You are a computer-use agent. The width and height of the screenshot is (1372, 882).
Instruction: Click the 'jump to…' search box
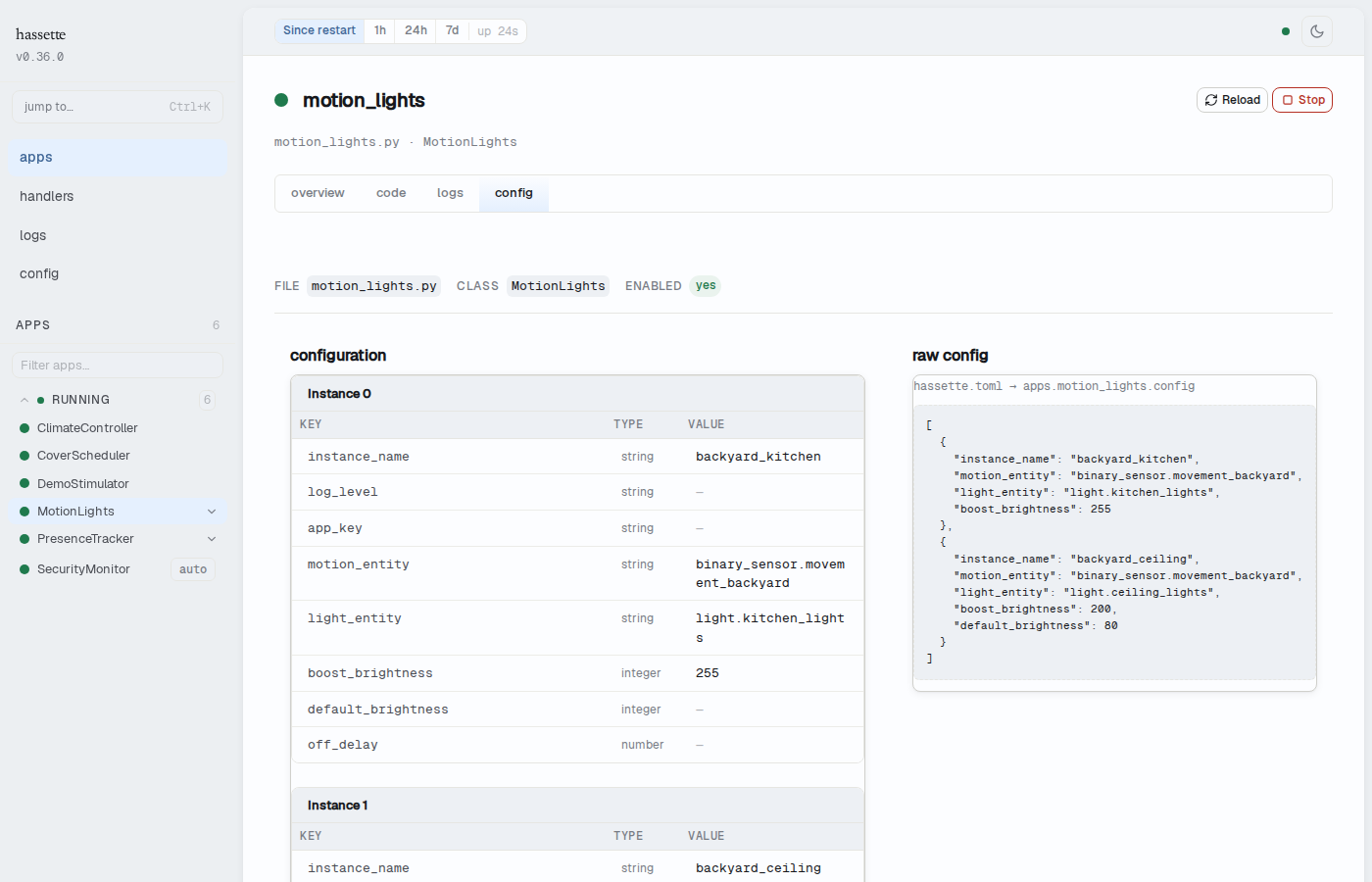118,107
